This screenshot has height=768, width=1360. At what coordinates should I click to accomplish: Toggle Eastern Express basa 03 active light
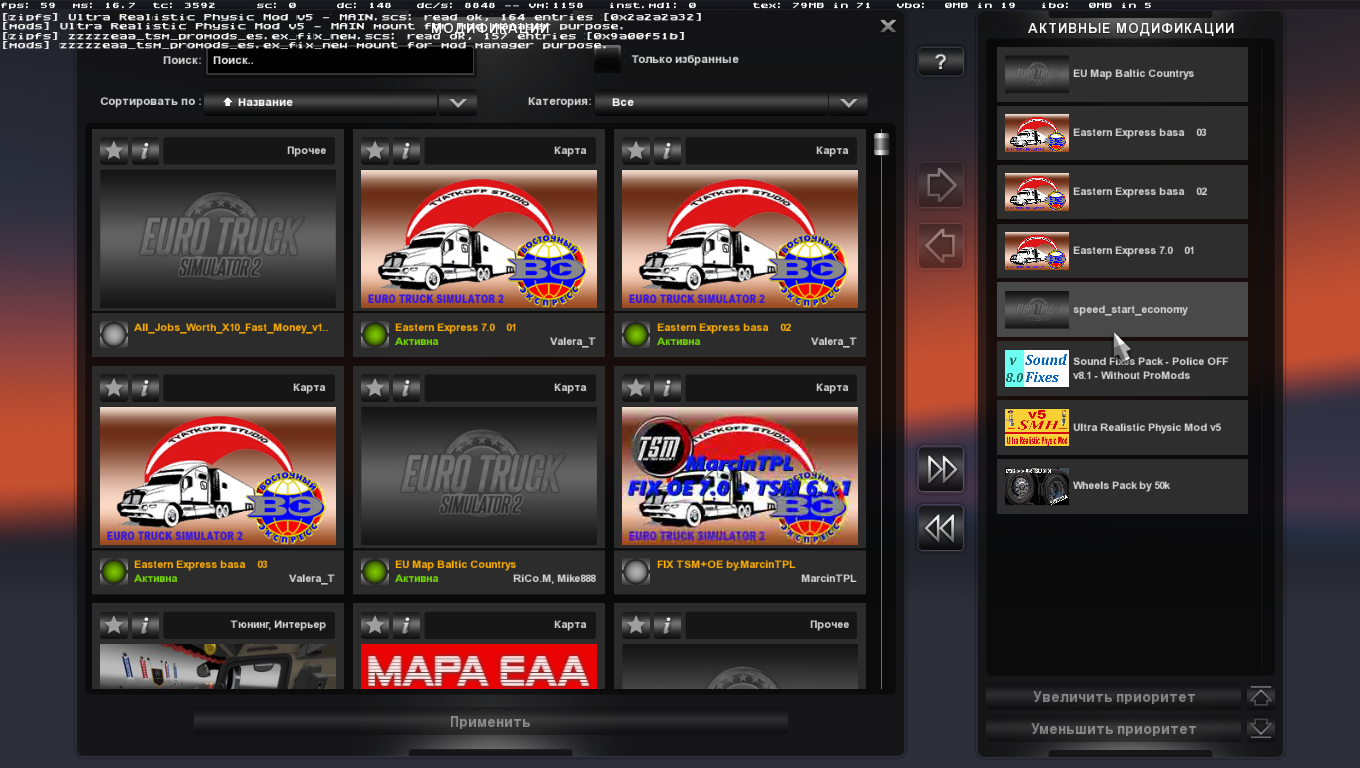pyautogui.click(x=114, y=571)
